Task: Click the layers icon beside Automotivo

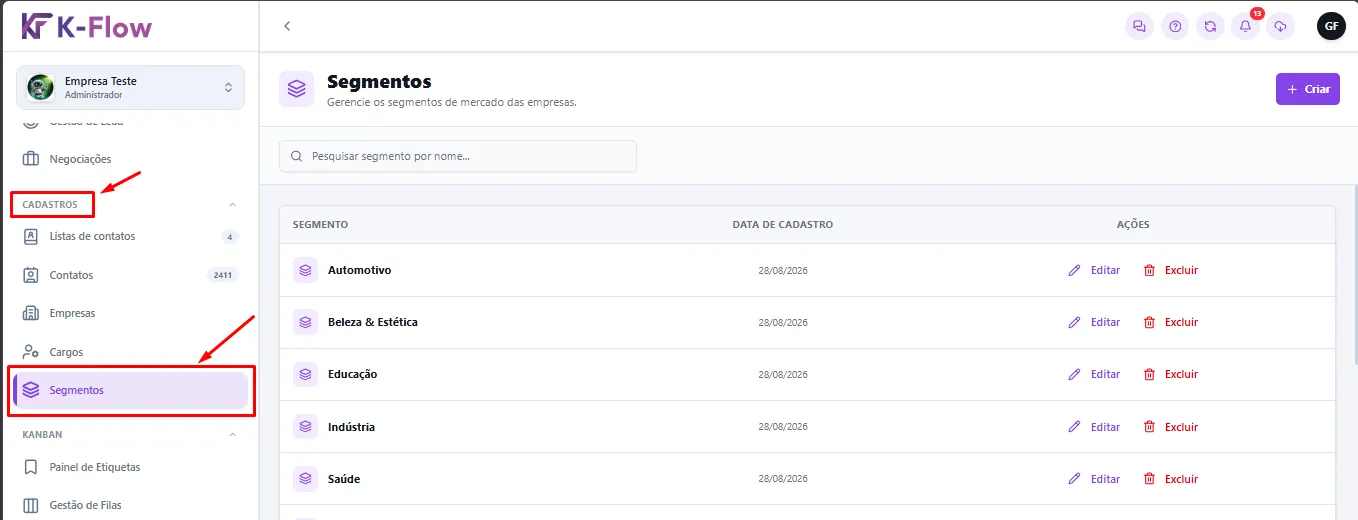Action: [305, 270]
